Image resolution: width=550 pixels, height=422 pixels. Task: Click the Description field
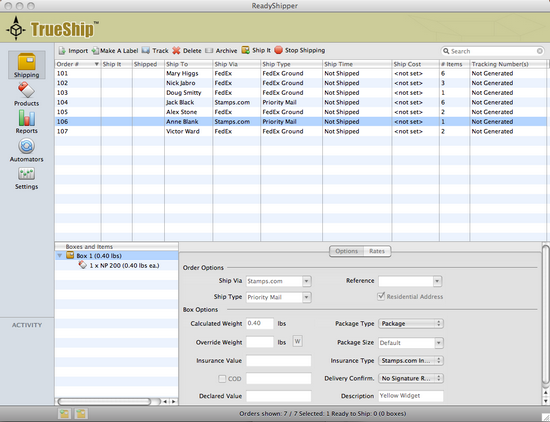411,396
